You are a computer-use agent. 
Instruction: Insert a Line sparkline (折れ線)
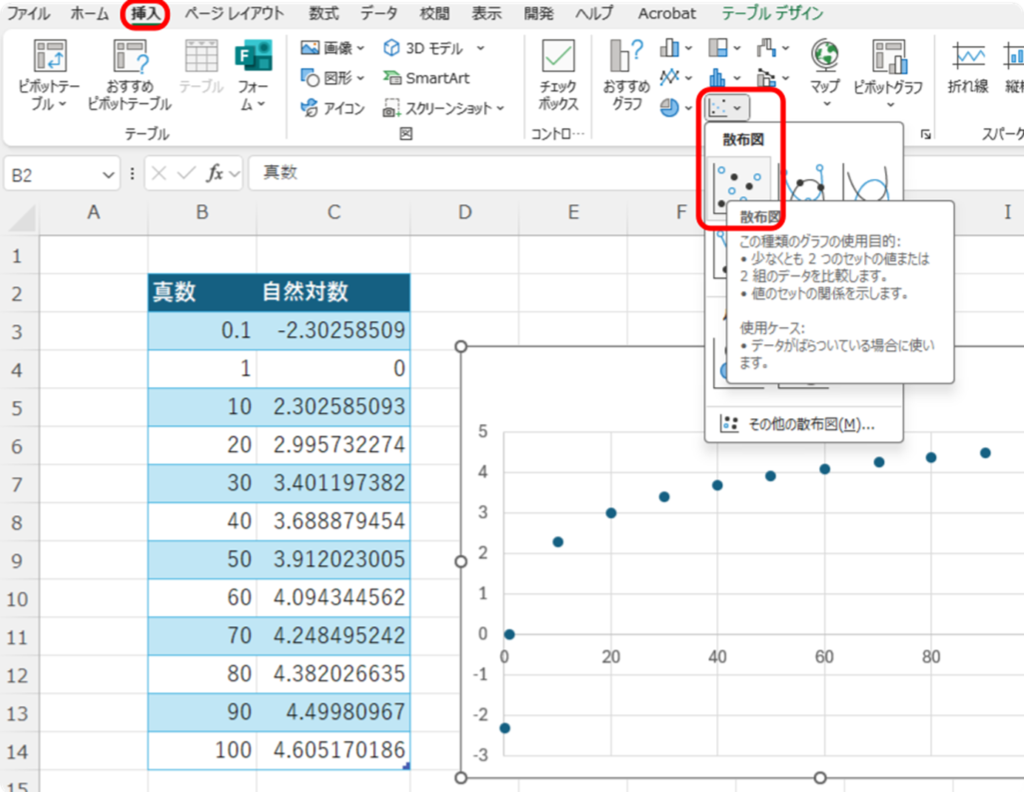pos(968,67)
